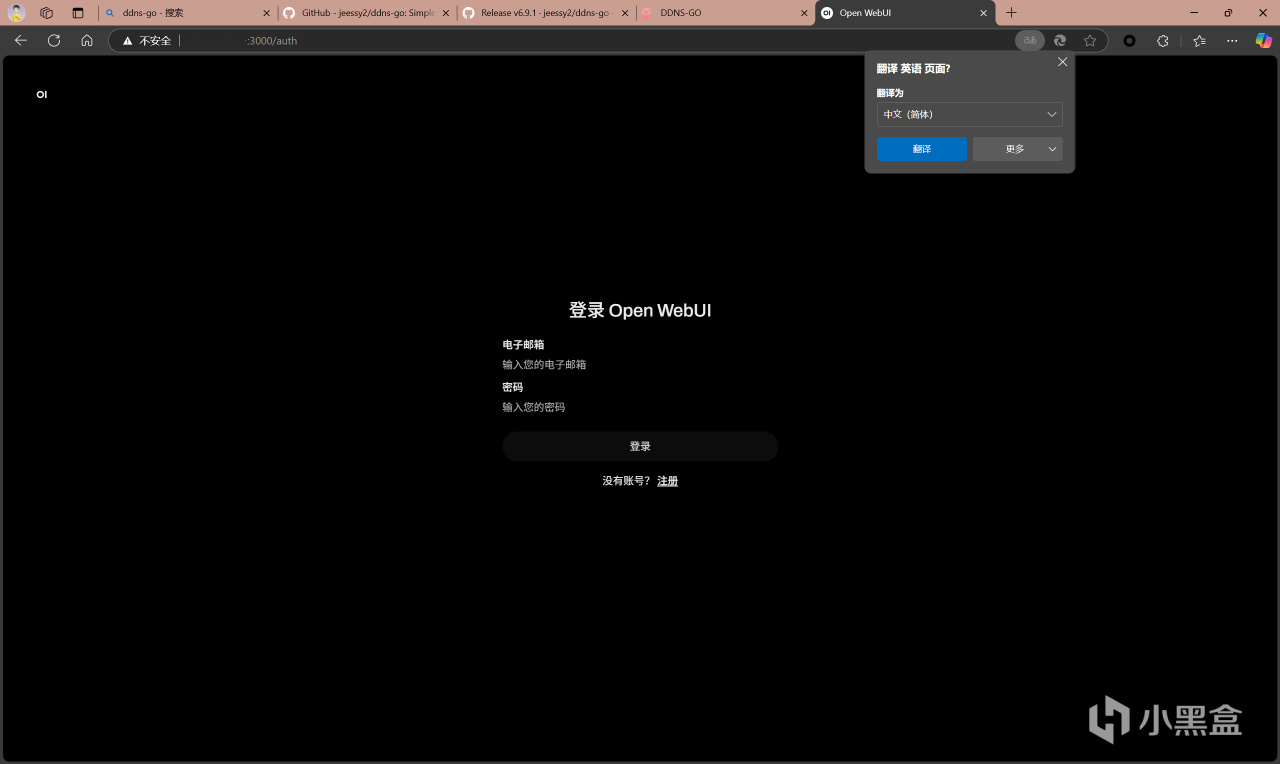This screenshot has height=764, width=1280.
Task: Expand the 更多 options dropdown
Action: [x=1018, y=149]
